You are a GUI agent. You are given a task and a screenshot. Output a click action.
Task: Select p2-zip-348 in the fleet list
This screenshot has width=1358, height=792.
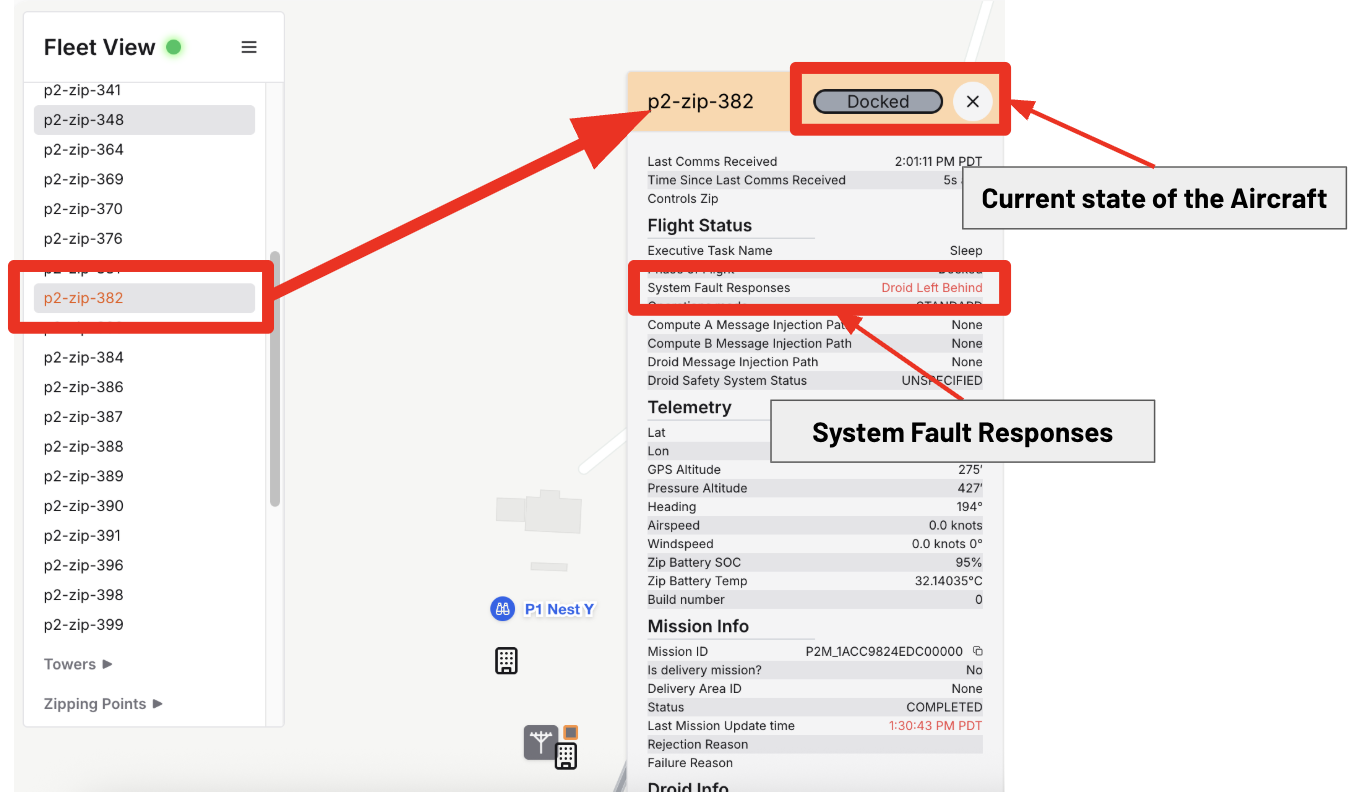[x=144, y=120]
